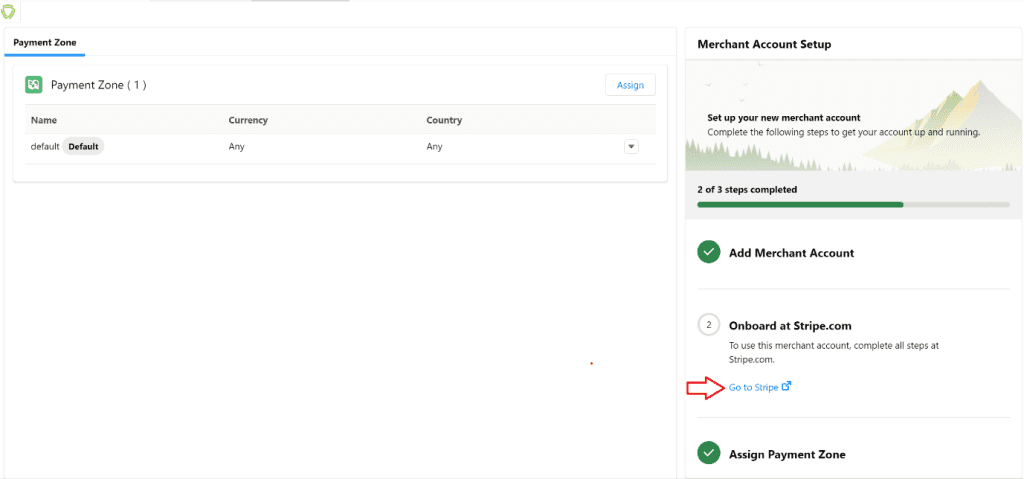Screen dimensions: 1024x479
Task: Click the green shield app logo
Action: 9,12
